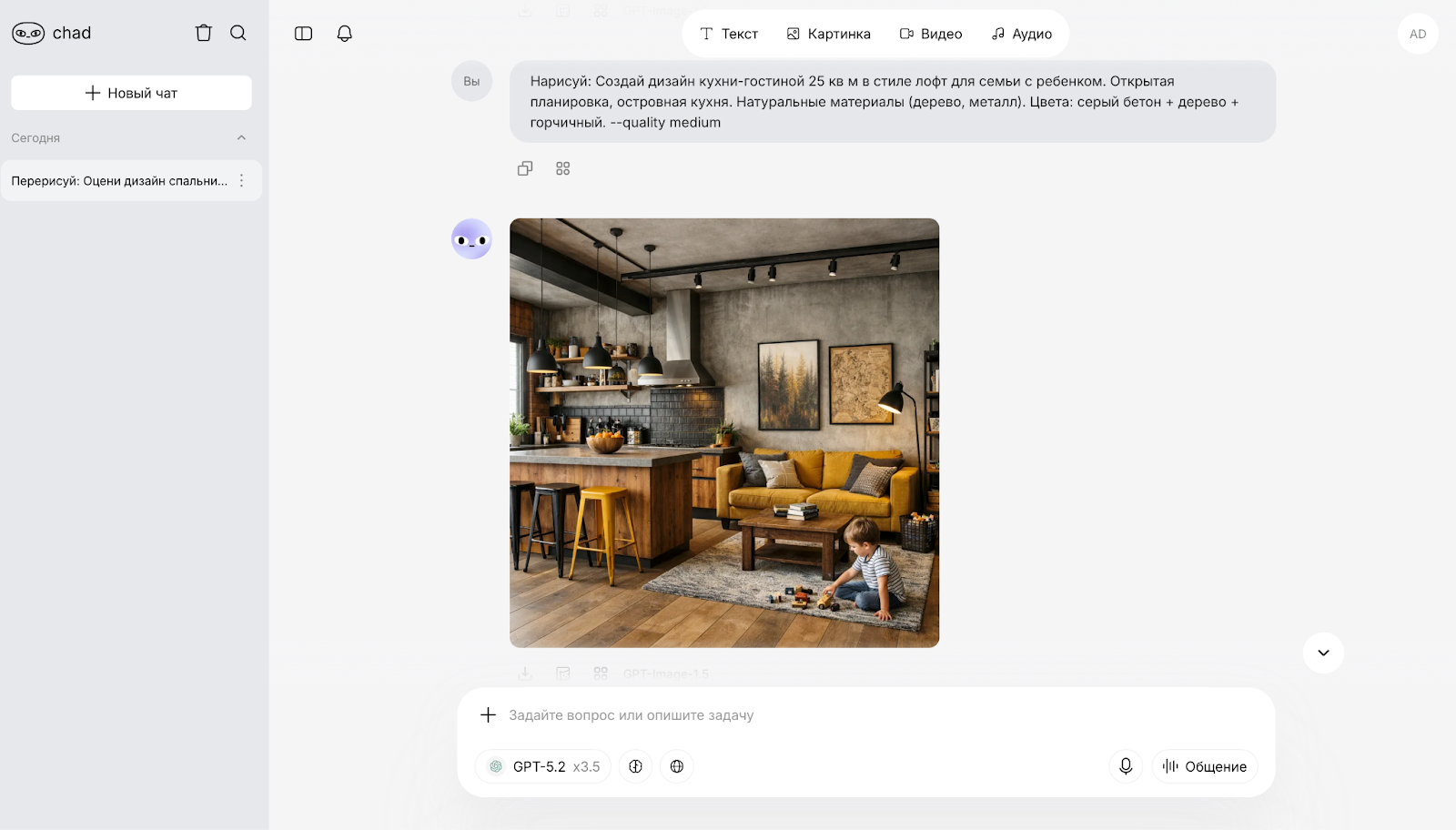This screenshot has height=830, width=1456.
Task: Open the GPT-5.2 model selector
Action: tap(544, 766)
